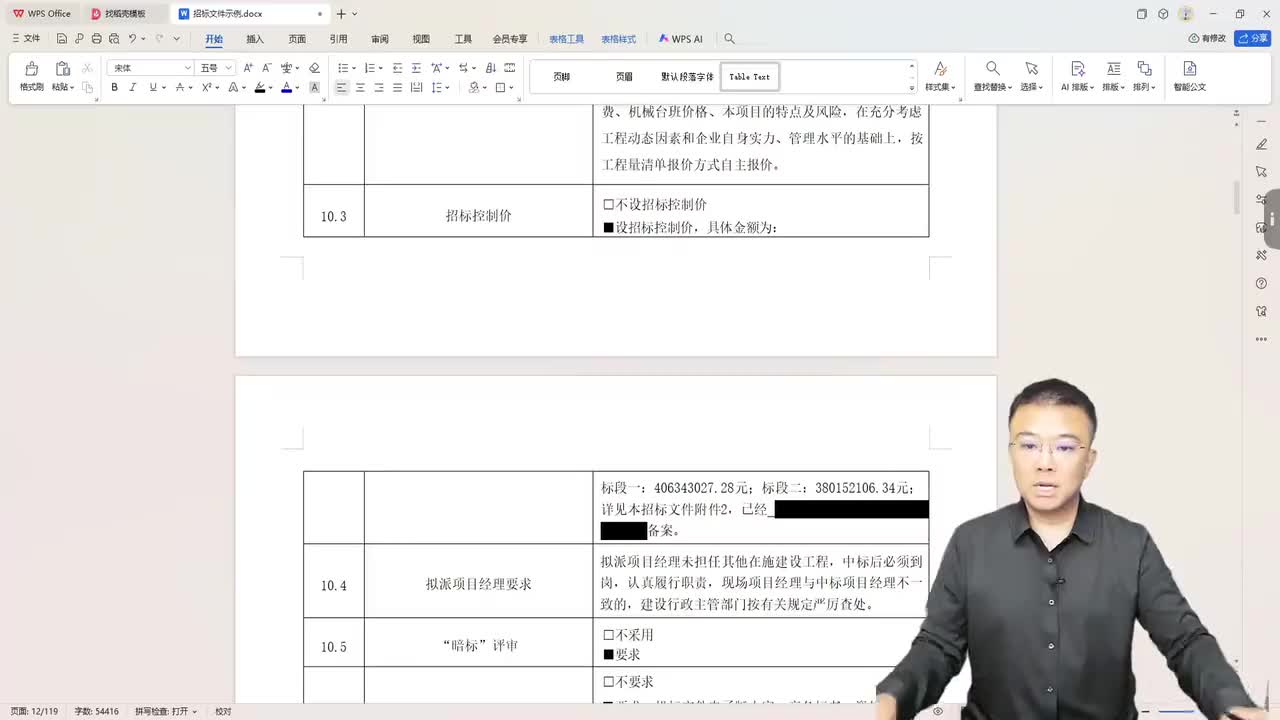1280x720 pixels.
Task: Decrease paragraph indent
Action: tap(397, 68)
